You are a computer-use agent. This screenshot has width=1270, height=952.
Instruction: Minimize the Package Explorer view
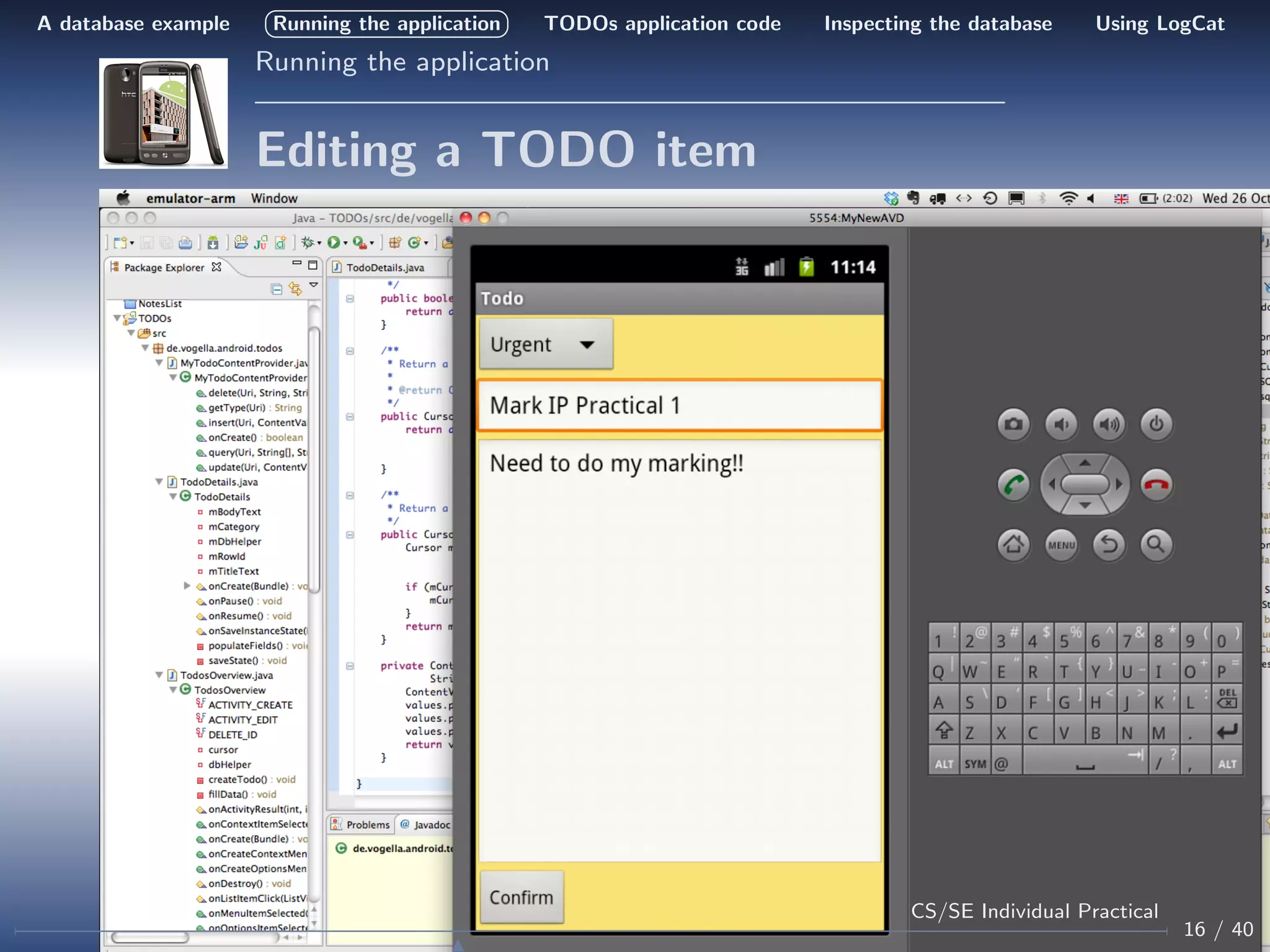[297, 264]
